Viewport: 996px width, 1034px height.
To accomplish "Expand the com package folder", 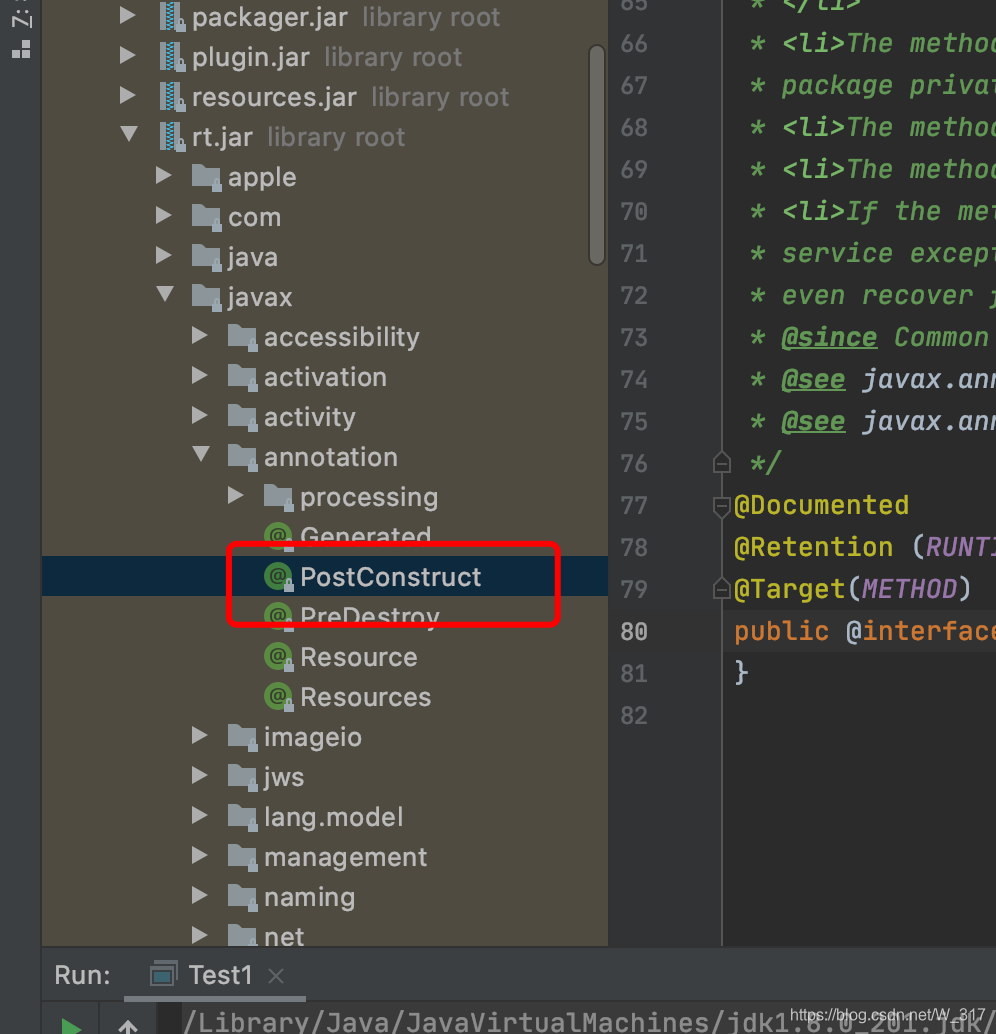I will tap(164, 216).
